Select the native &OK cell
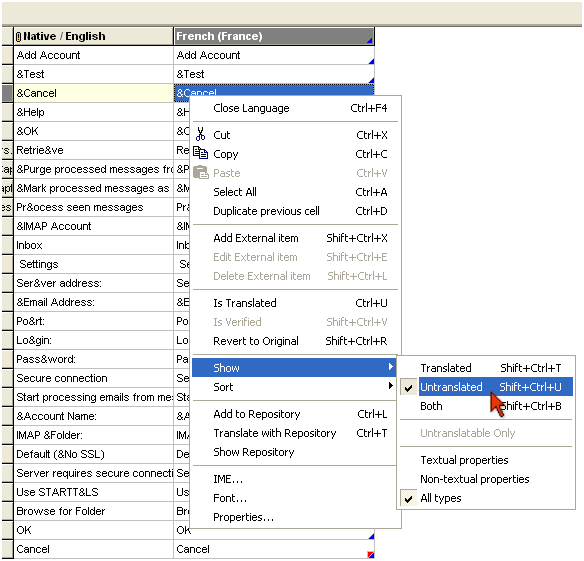 tap(93, 131)
